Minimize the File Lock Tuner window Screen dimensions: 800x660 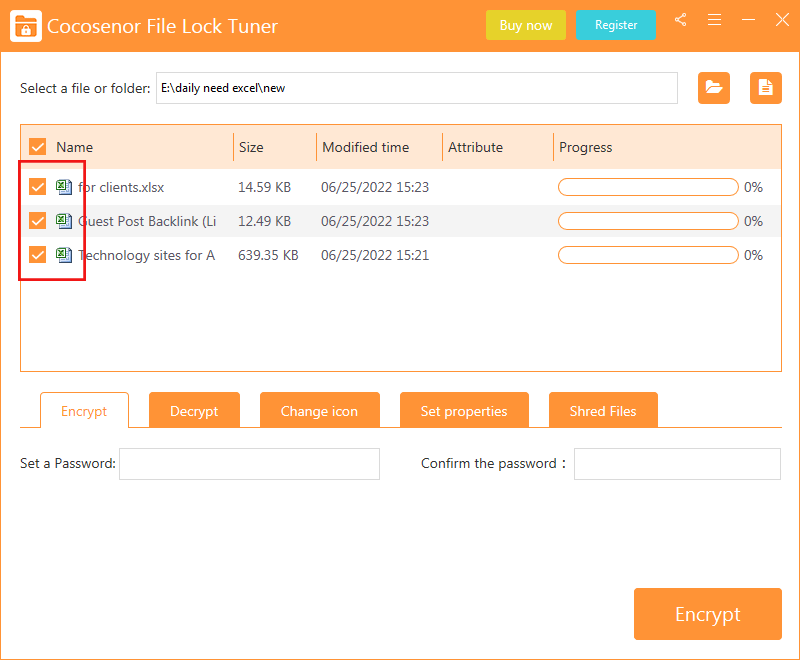(748, 20)
